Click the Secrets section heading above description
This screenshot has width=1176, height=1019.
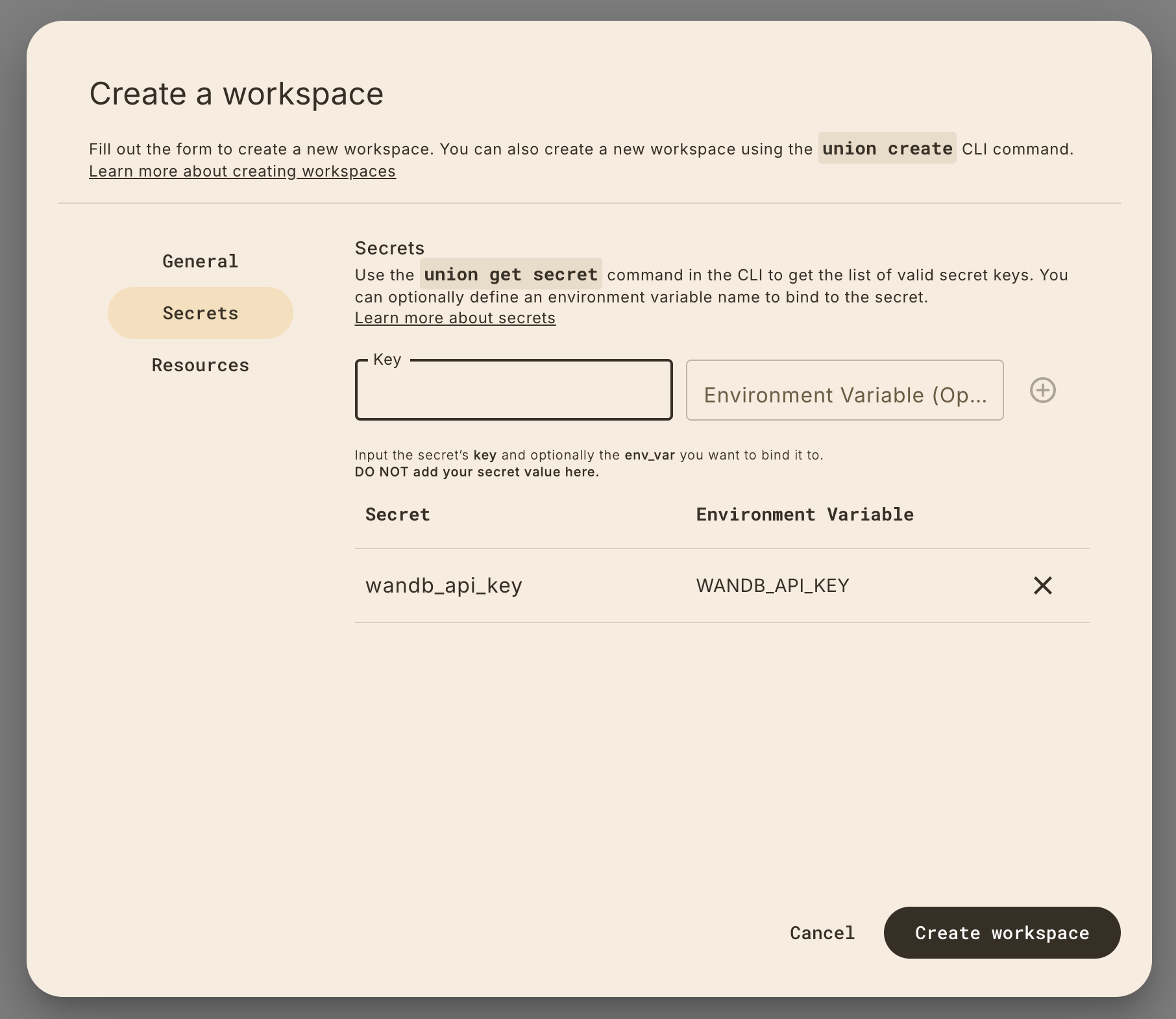(389, 248)
